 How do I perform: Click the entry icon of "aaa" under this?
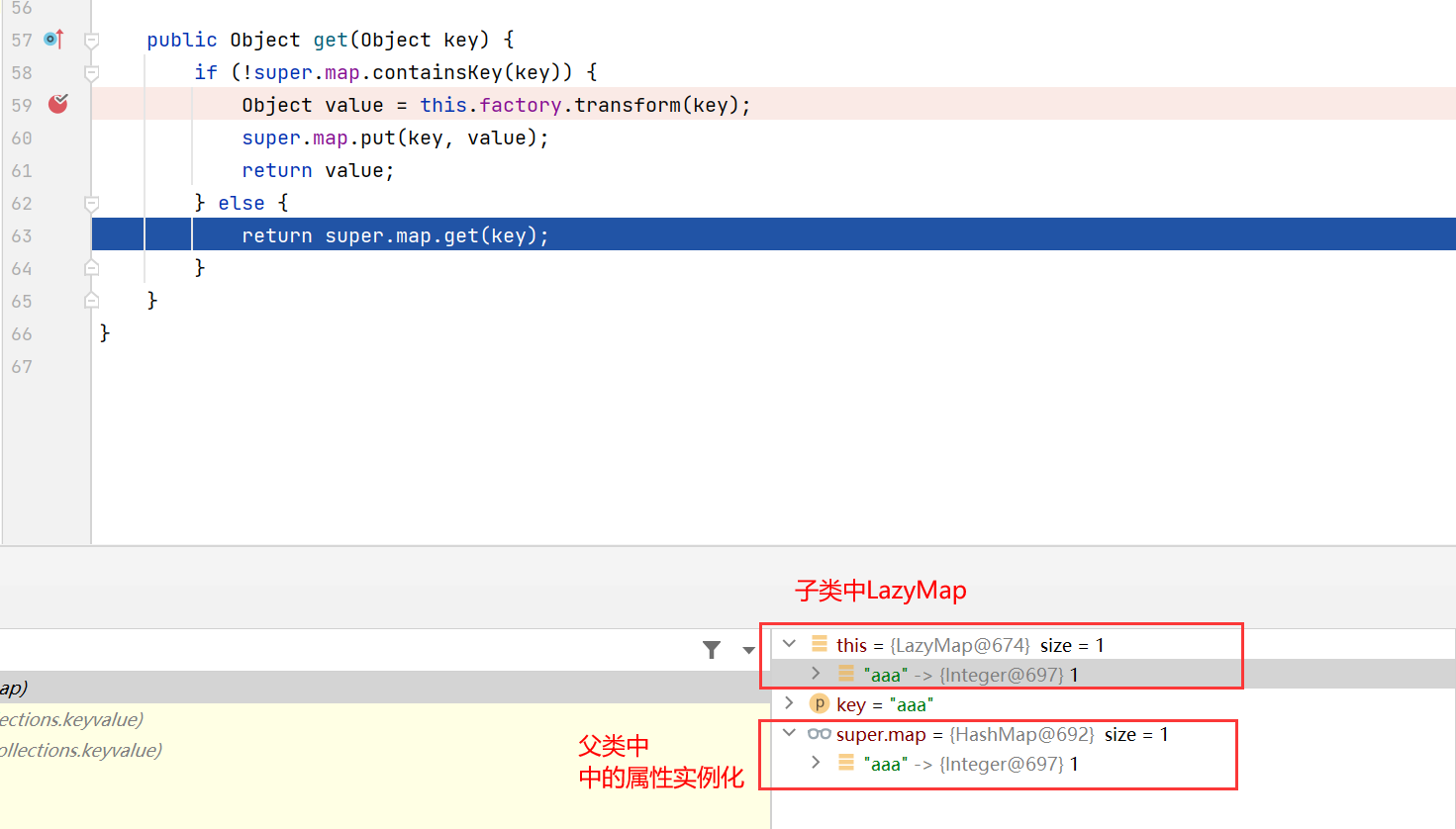tap(846, 674)
